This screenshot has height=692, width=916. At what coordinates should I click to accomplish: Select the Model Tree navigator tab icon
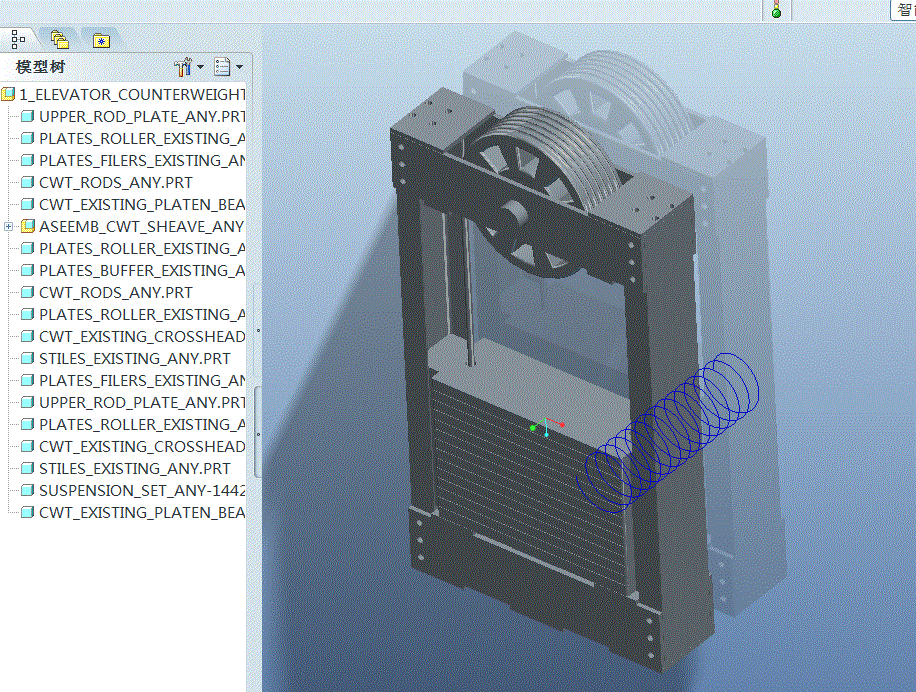tap(17, 40)
